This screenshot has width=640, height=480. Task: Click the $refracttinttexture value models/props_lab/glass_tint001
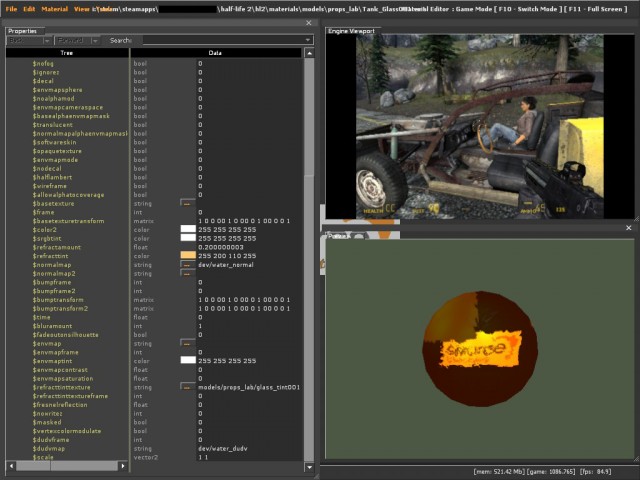click(x=249, y=387)
